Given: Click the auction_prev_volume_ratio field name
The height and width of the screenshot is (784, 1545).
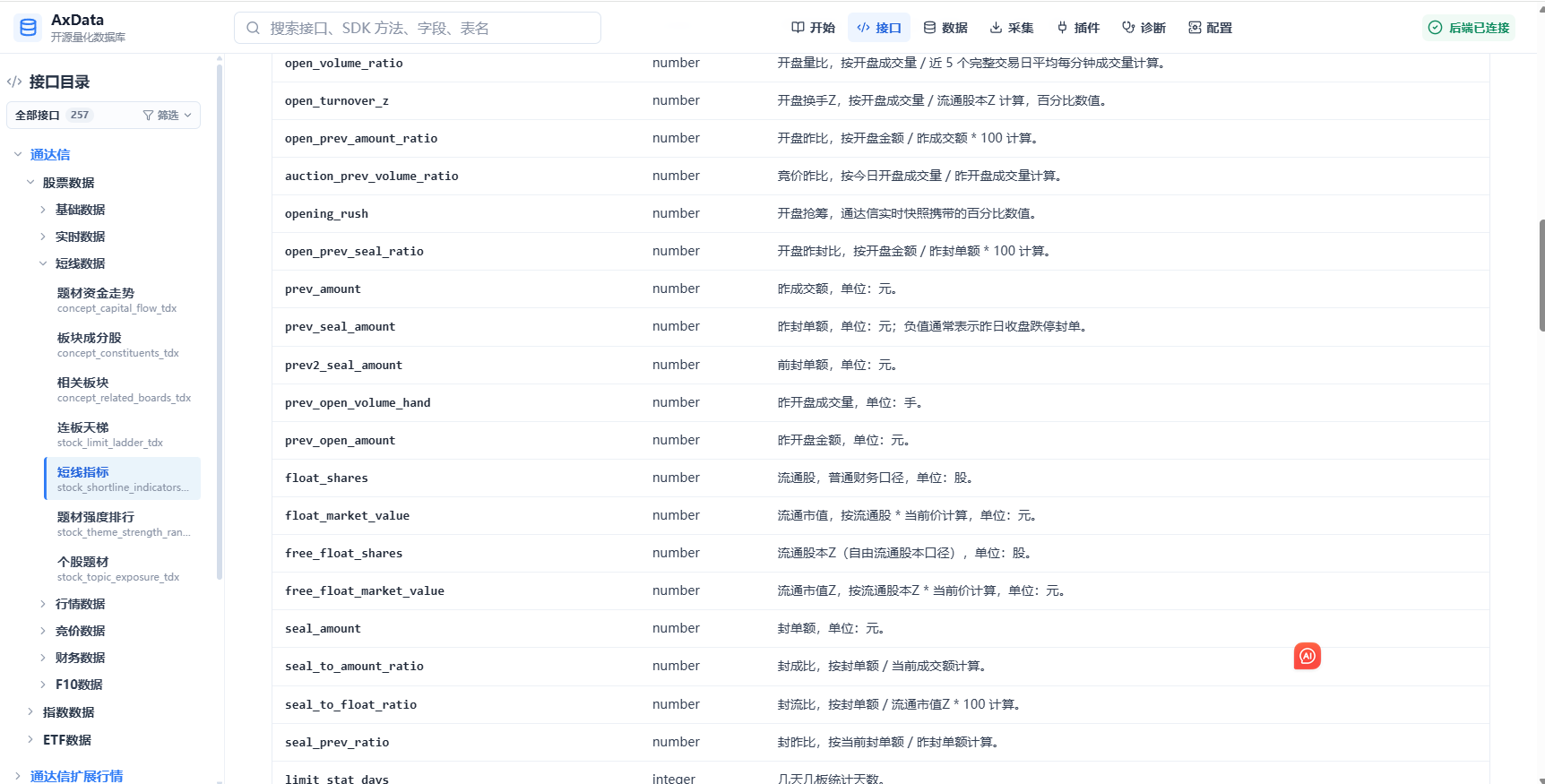Looking at the screenshot, I should [x=371, y=176].
